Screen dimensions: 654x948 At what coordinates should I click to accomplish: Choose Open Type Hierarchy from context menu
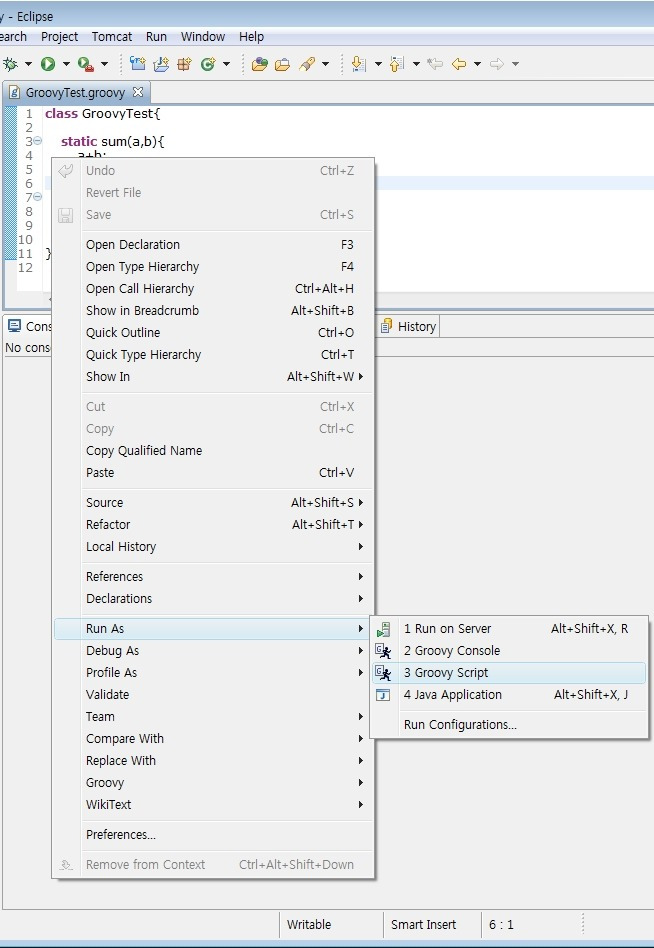pyautogui.click(x=213, y=267)
